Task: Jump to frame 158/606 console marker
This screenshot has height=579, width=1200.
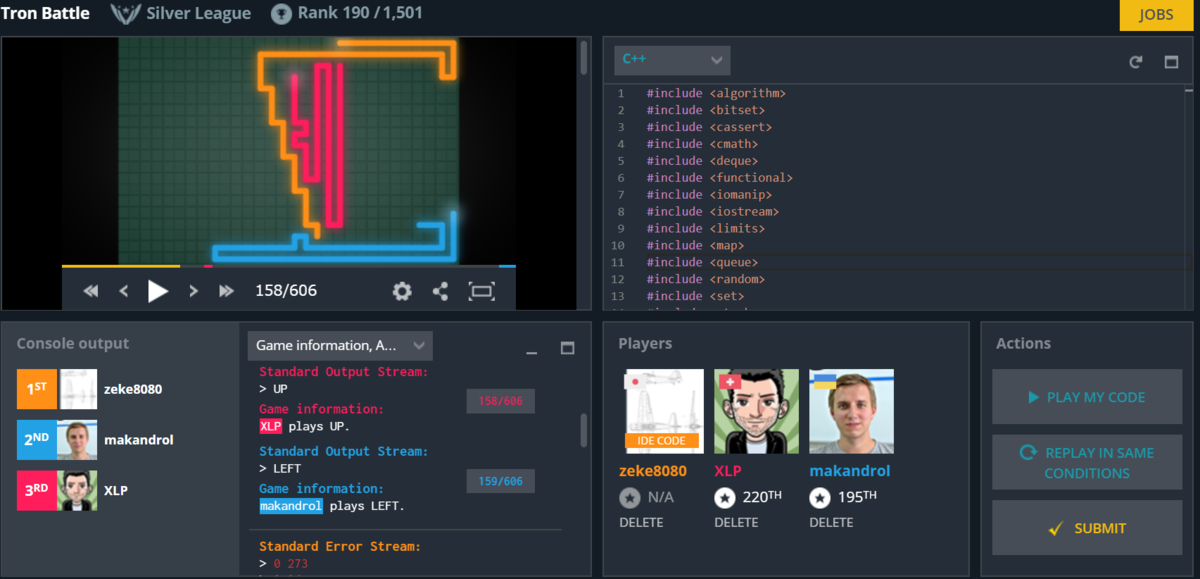Action: 500,402
